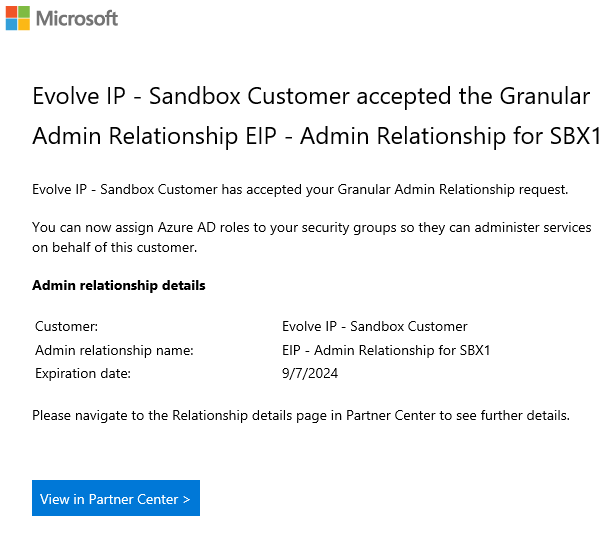The width and height of the screenshot is (614, 533).
Task: Click customer value 'Evolve IP - Sandbox Customer'
Action: tap(374, 326)
